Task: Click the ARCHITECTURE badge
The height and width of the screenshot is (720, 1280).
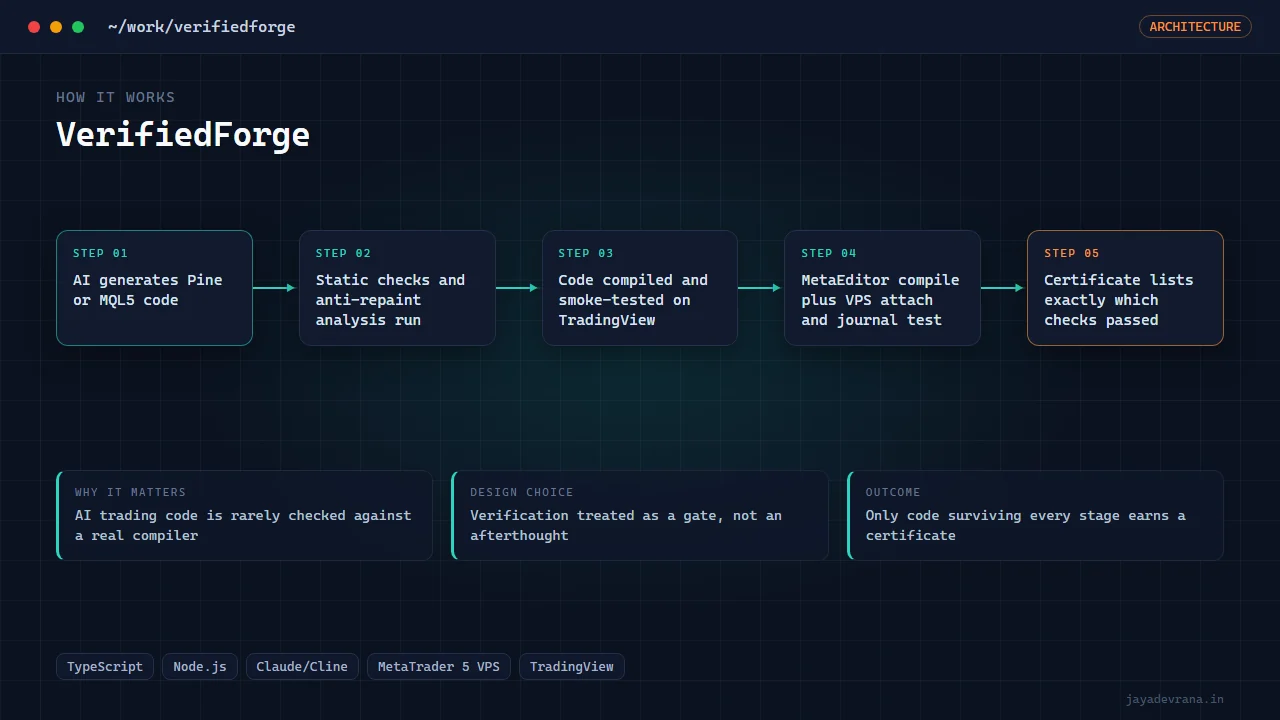Action: [x=1195, y=27]
